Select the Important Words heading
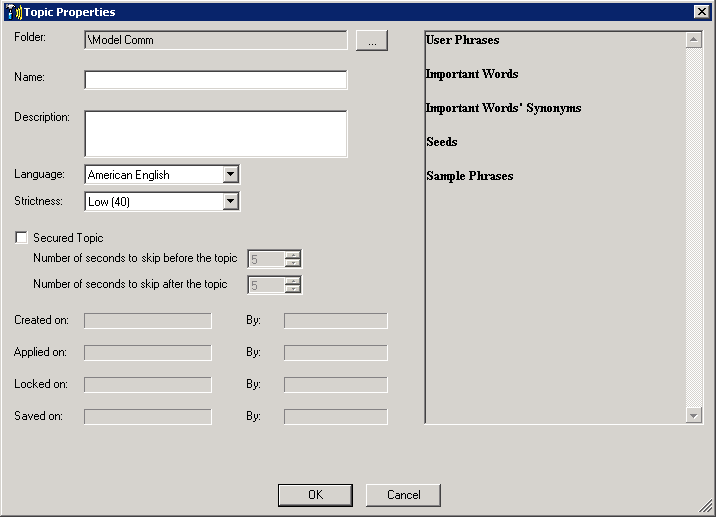Viewport: 716px width, 517px height. [472, 74]
